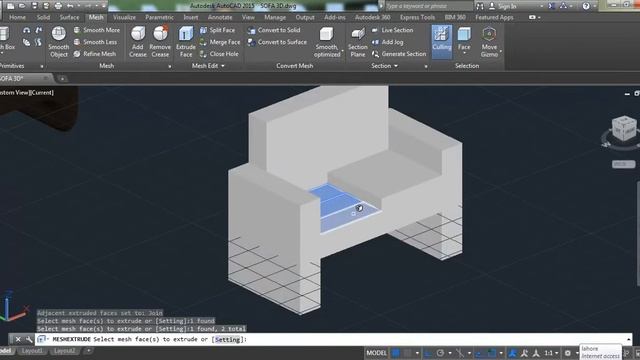Click the Mesh Box primitive tool
This screenshot has width=640, height=360.
click(x=6, y=39)
